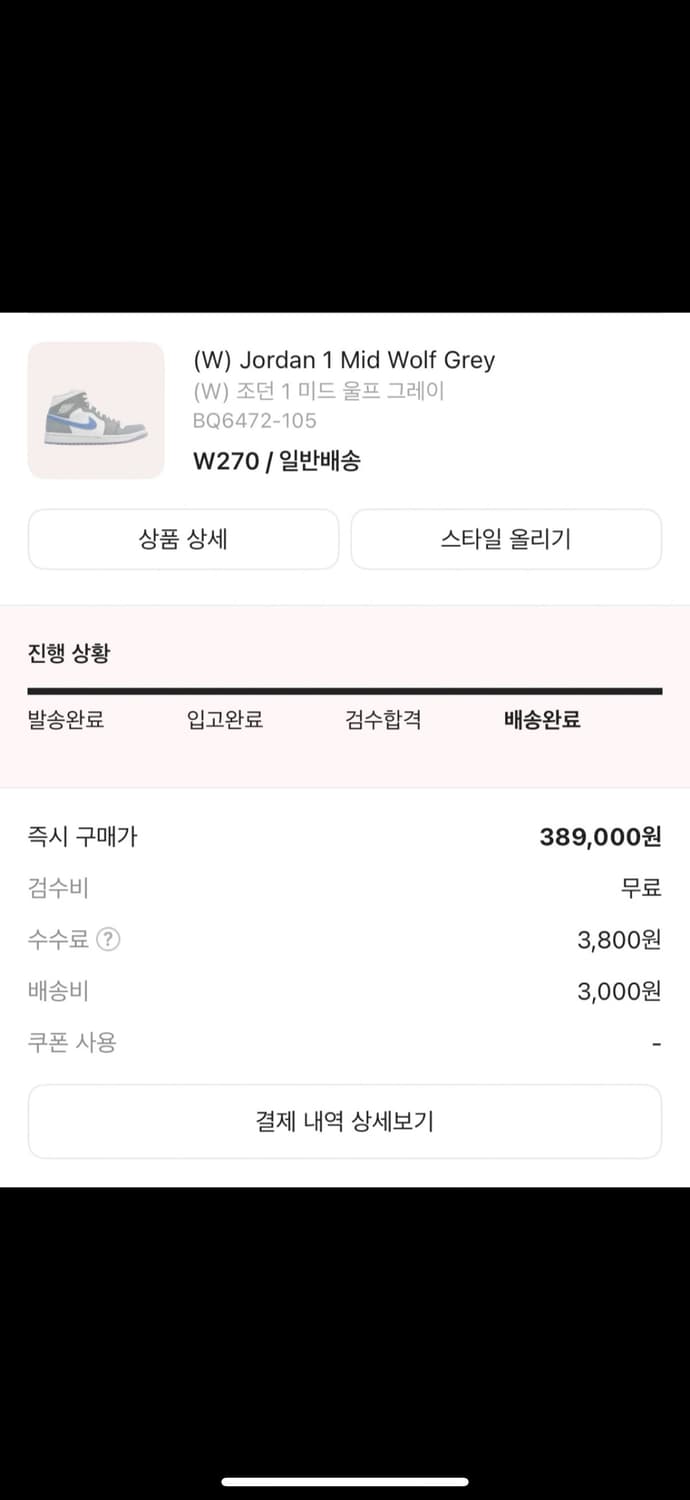Tap the sneaker product thumbnail image
690x1500 pixels.
95,410
